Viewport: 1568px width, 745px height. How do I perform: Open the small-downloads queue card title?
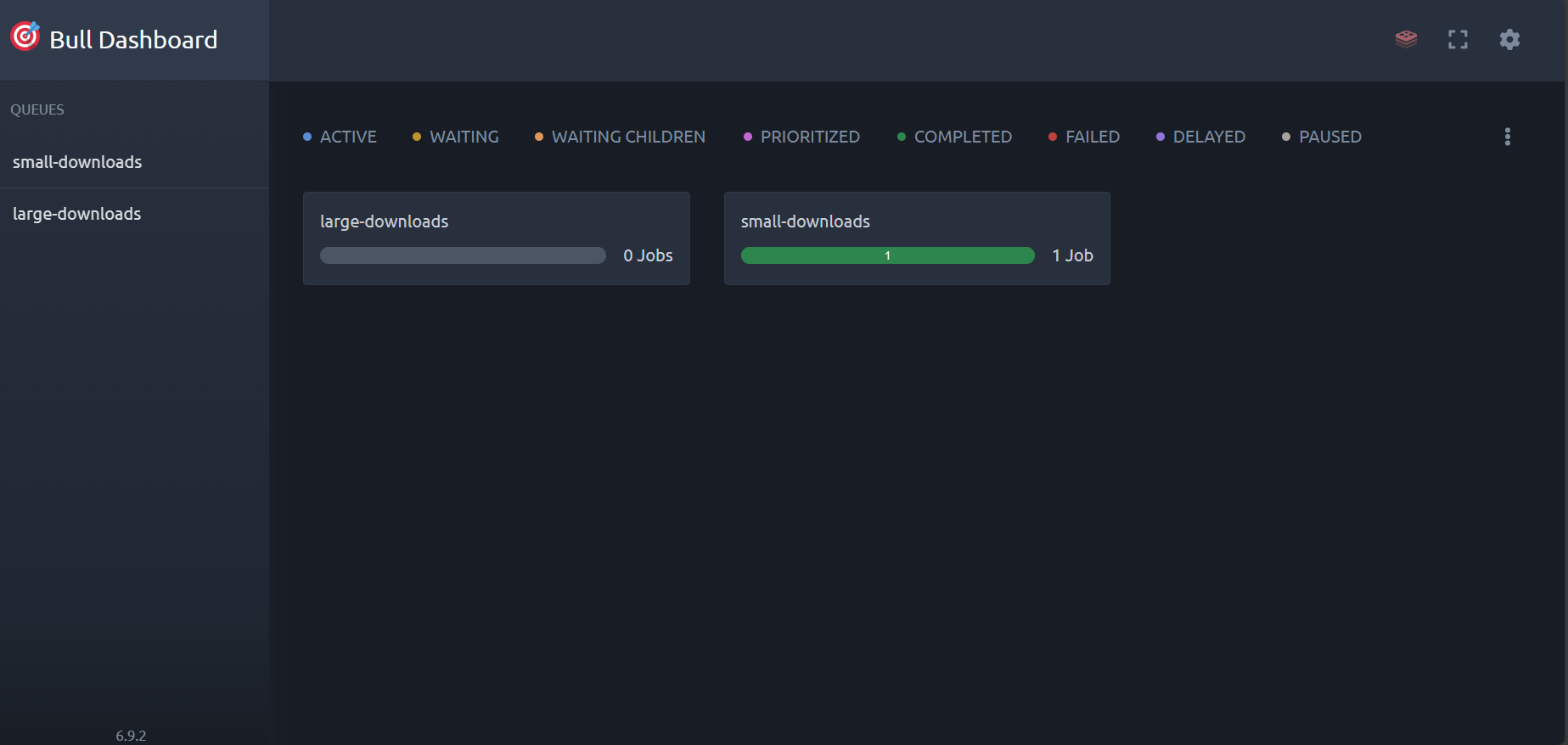[805, 221]
